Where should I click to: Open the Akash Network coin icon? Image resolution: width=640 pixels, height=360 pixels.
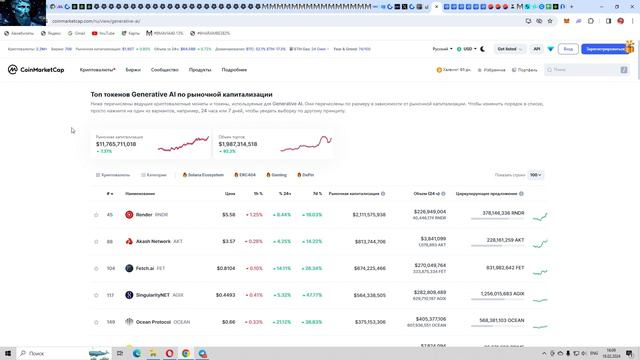point(129,242)
